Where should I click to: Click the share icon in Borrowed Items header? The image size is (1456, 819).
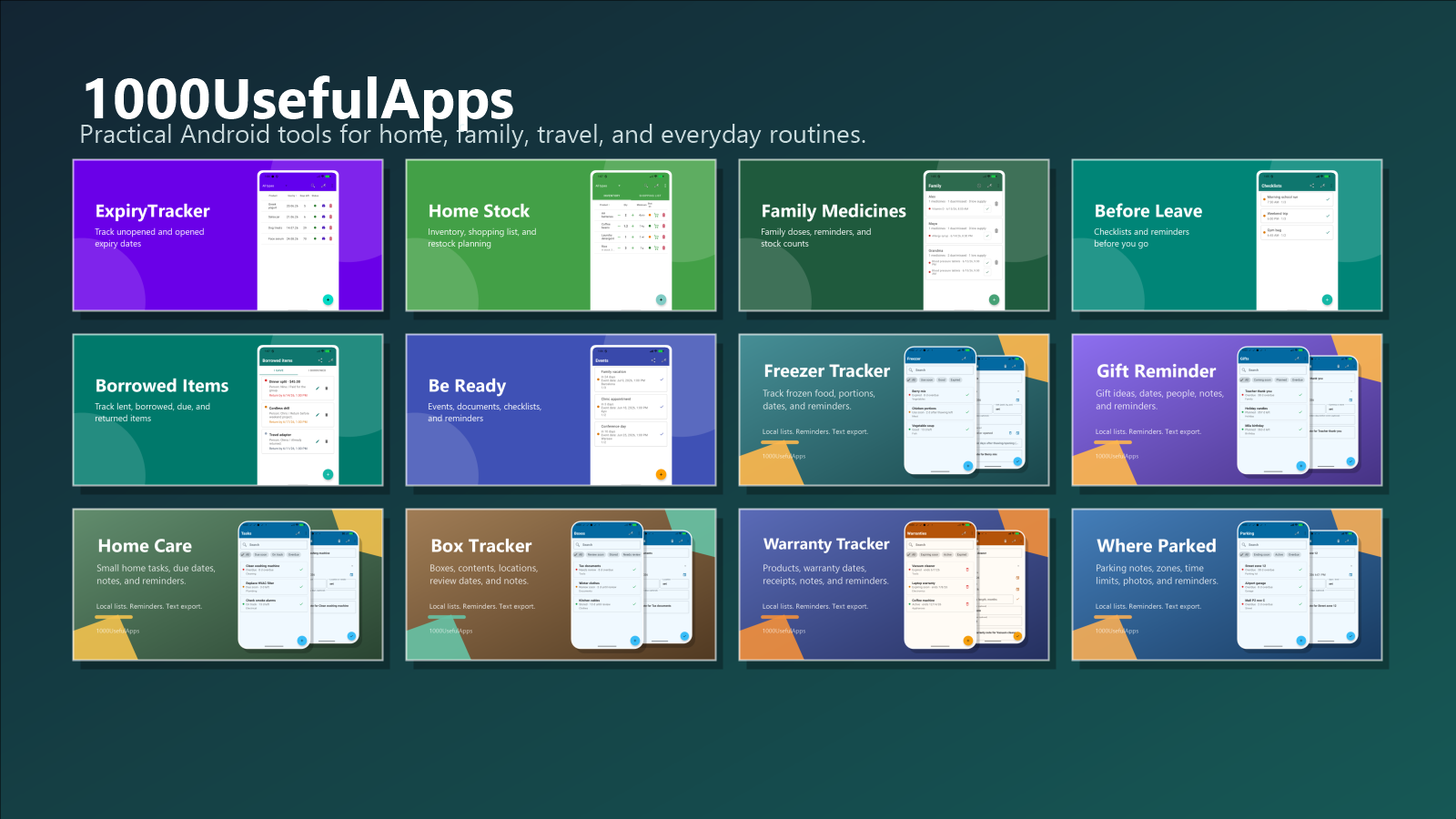click(319, 360)
